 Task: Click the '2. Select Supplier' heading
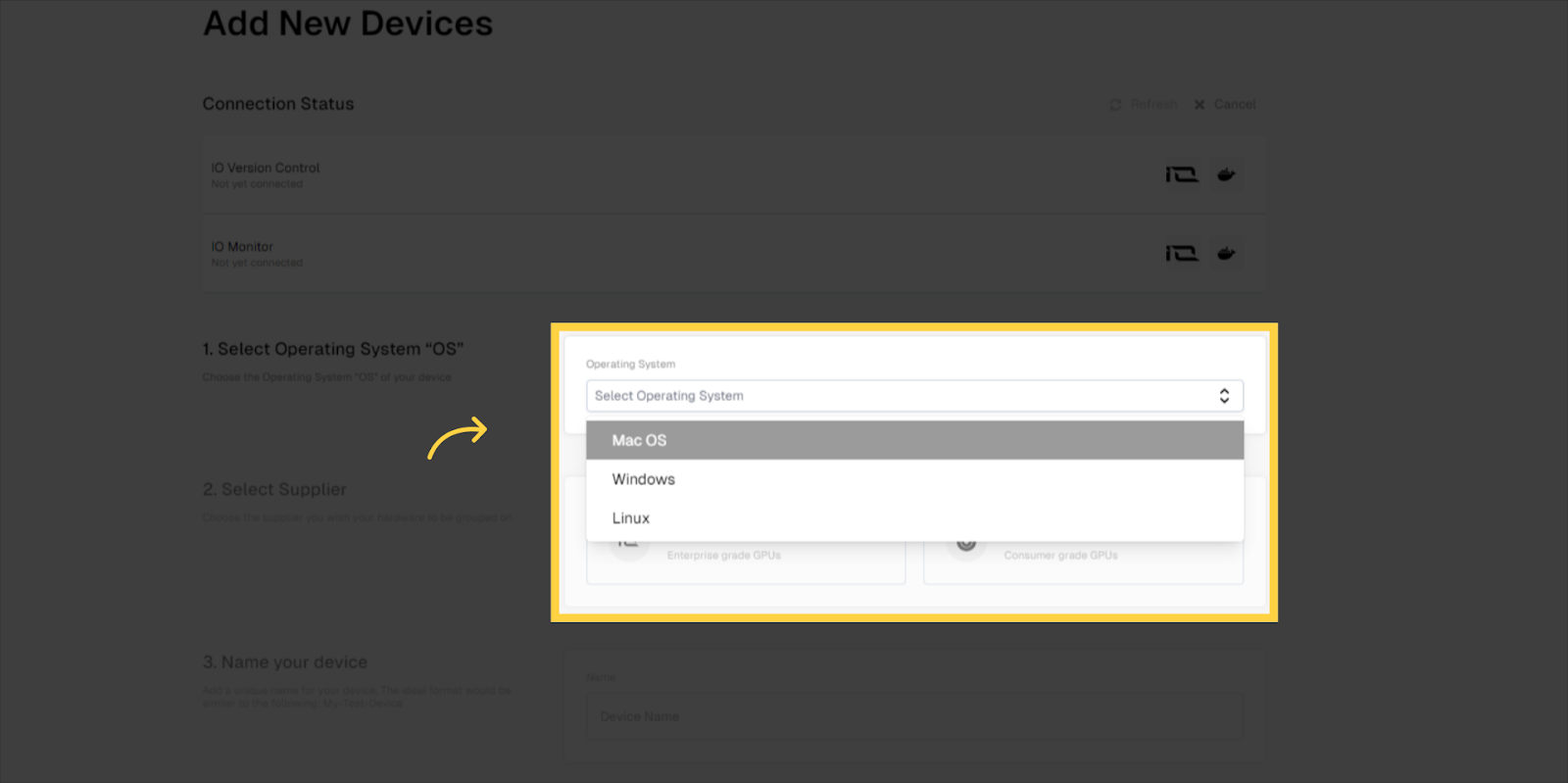[274, 489]
